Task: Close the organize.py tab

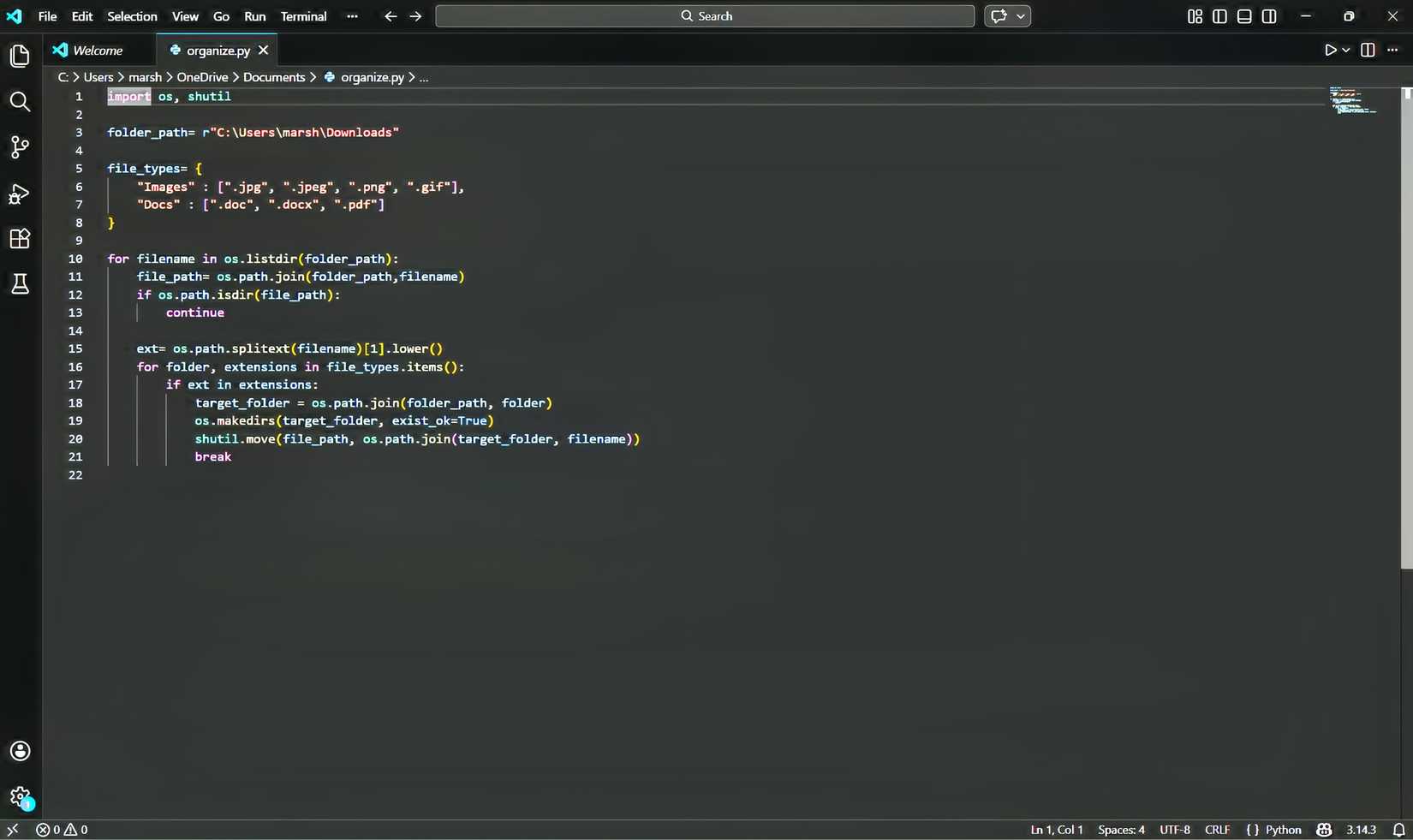Action: pyautogui.click(x=264, y=51)
